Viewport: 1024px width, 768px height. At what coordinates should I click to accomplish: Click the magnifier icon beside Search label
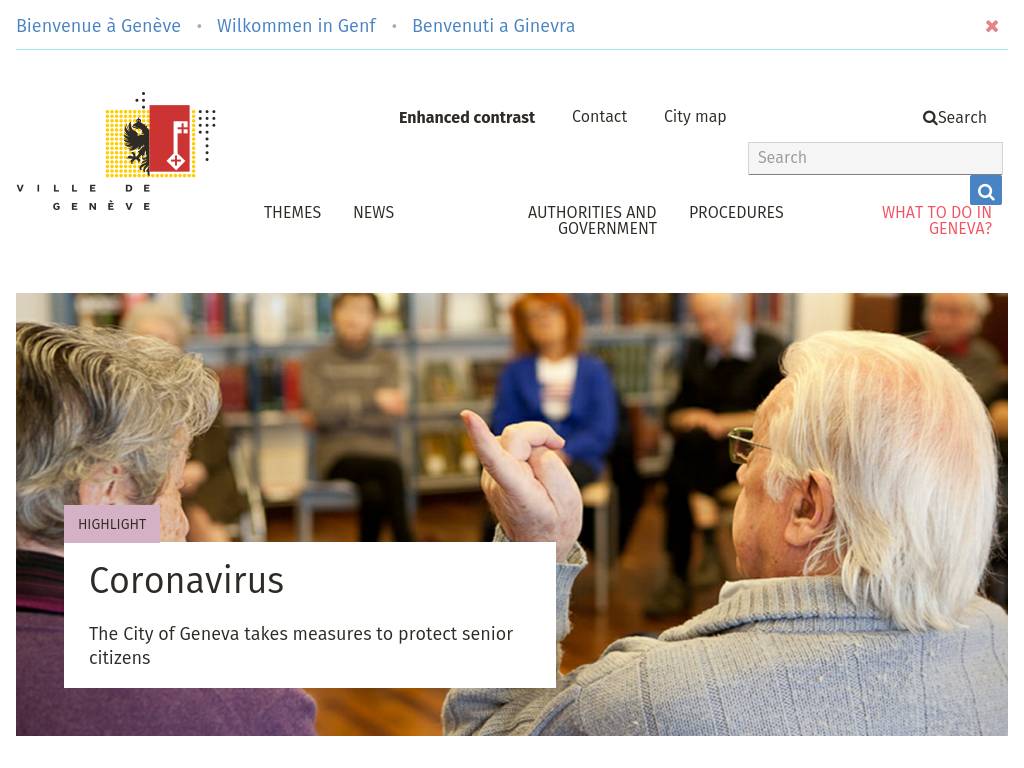coord(929,118)
